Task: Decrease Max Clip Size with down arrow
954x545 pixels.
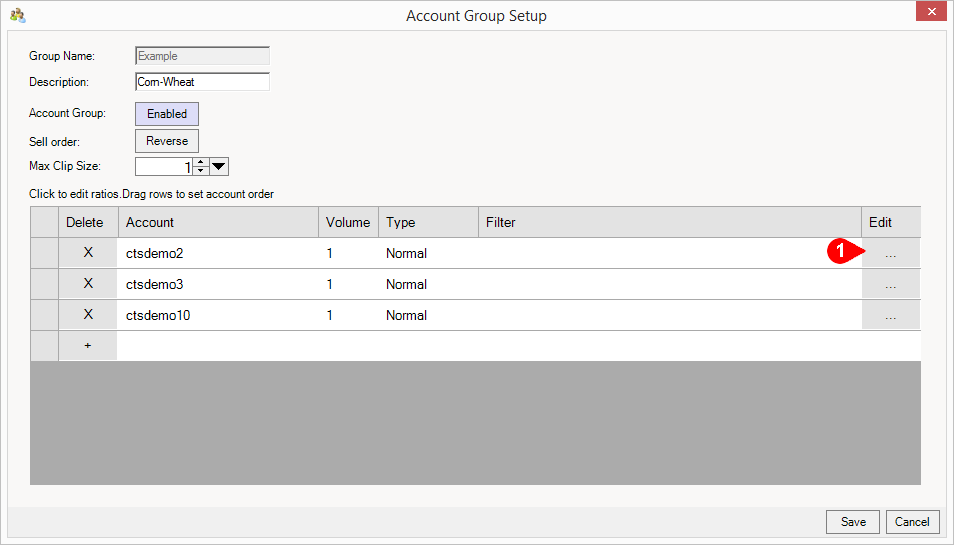Action: [201, 171]
